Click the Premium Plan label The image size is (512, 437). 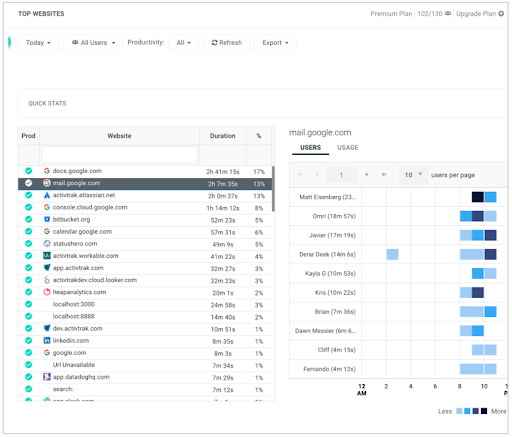pyautogui.click(x=391, y=14)
